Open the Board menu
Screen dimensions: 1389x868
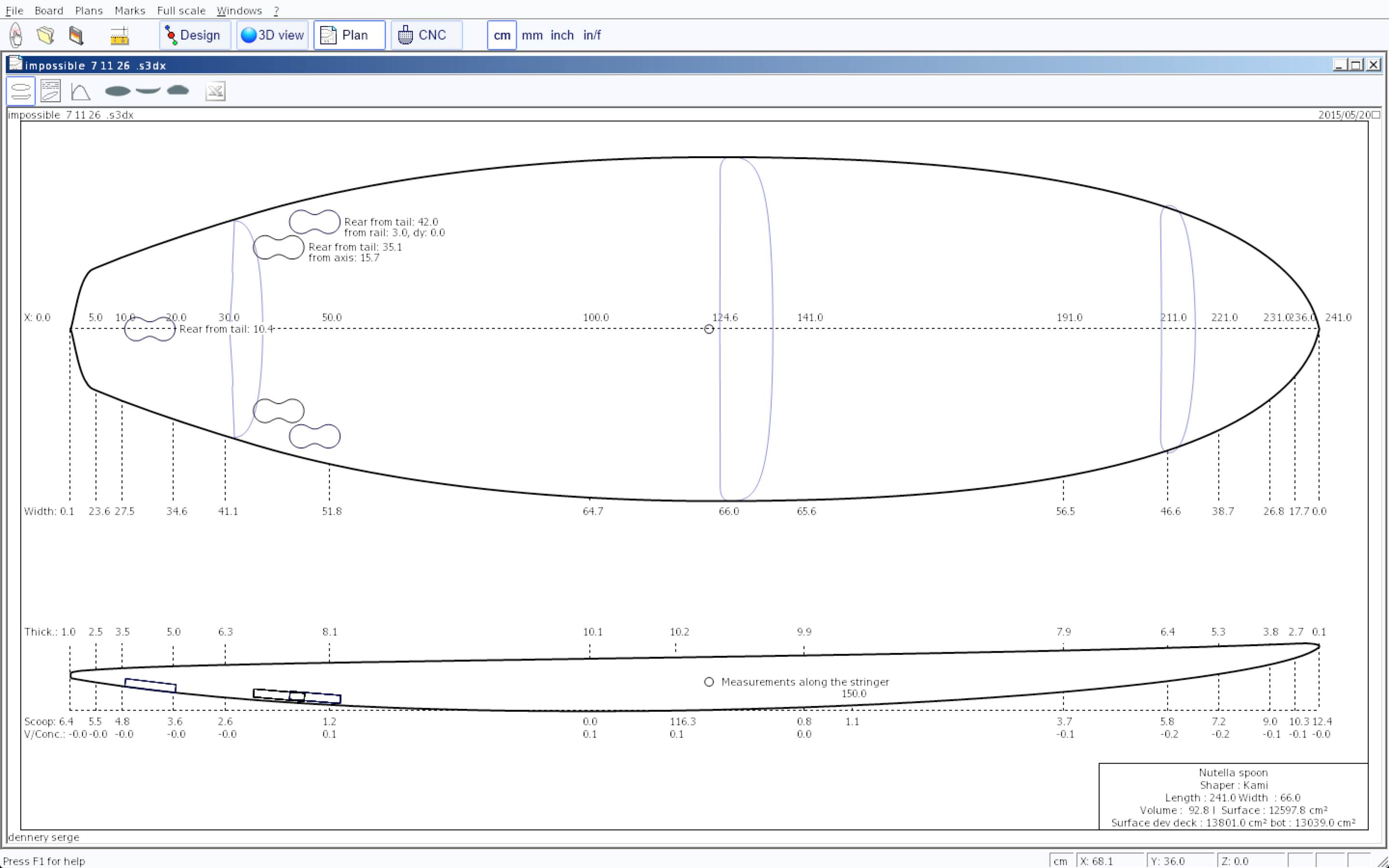(49, 10)
